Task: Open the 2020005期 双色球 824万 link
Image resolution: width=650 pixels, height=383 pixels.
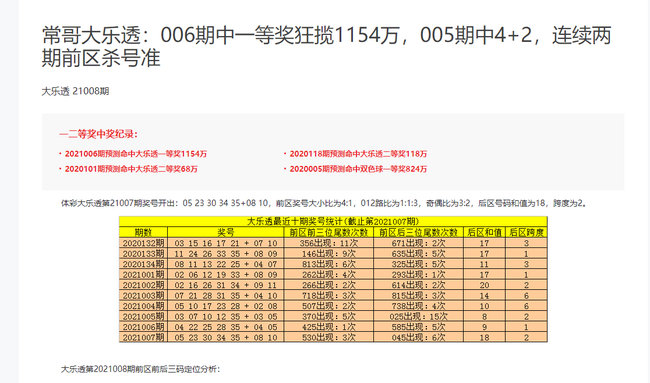Action: click(x=358, y=169)
